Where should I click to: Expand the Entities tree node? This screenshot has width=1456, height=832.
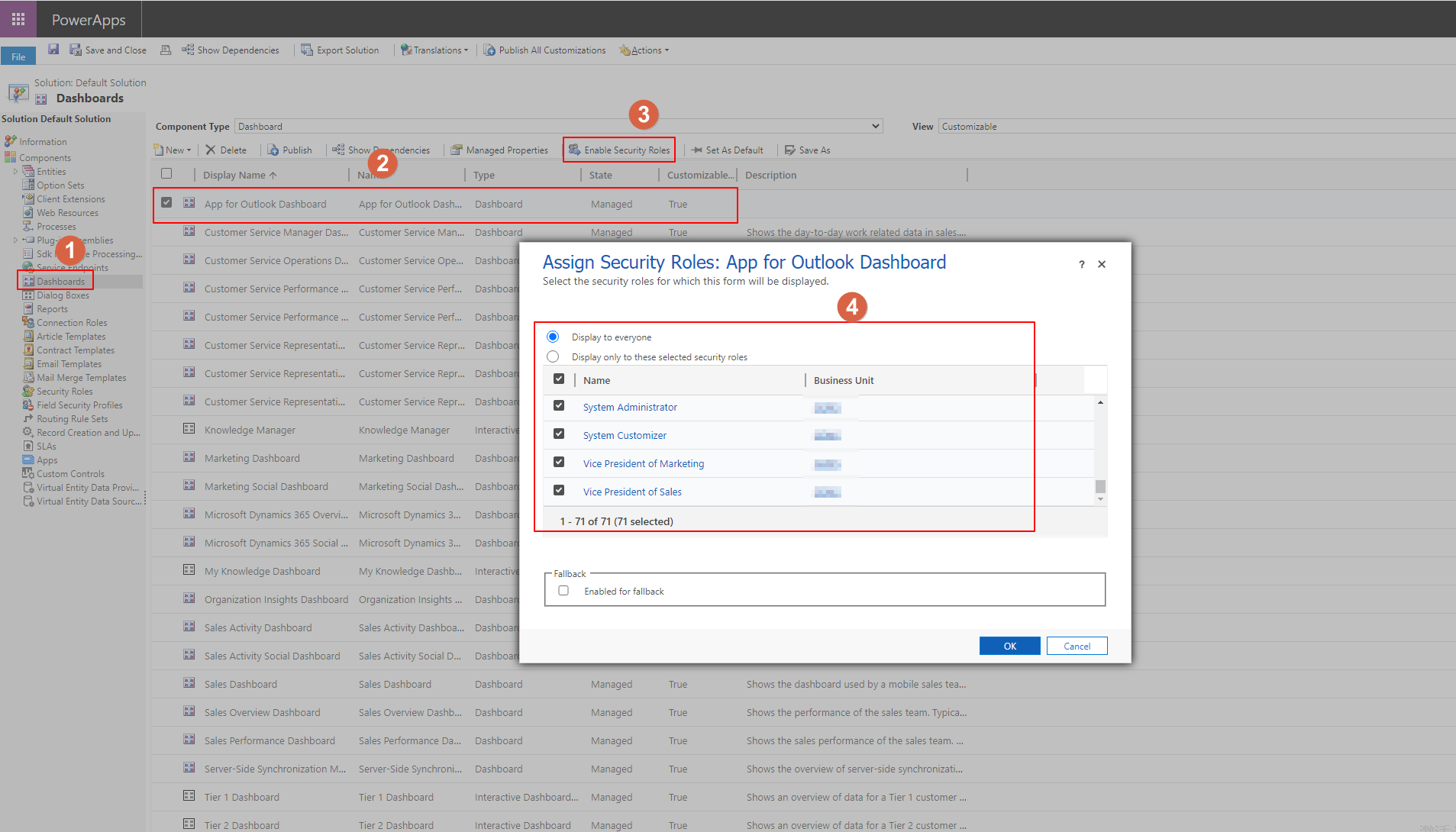point(15,172)
